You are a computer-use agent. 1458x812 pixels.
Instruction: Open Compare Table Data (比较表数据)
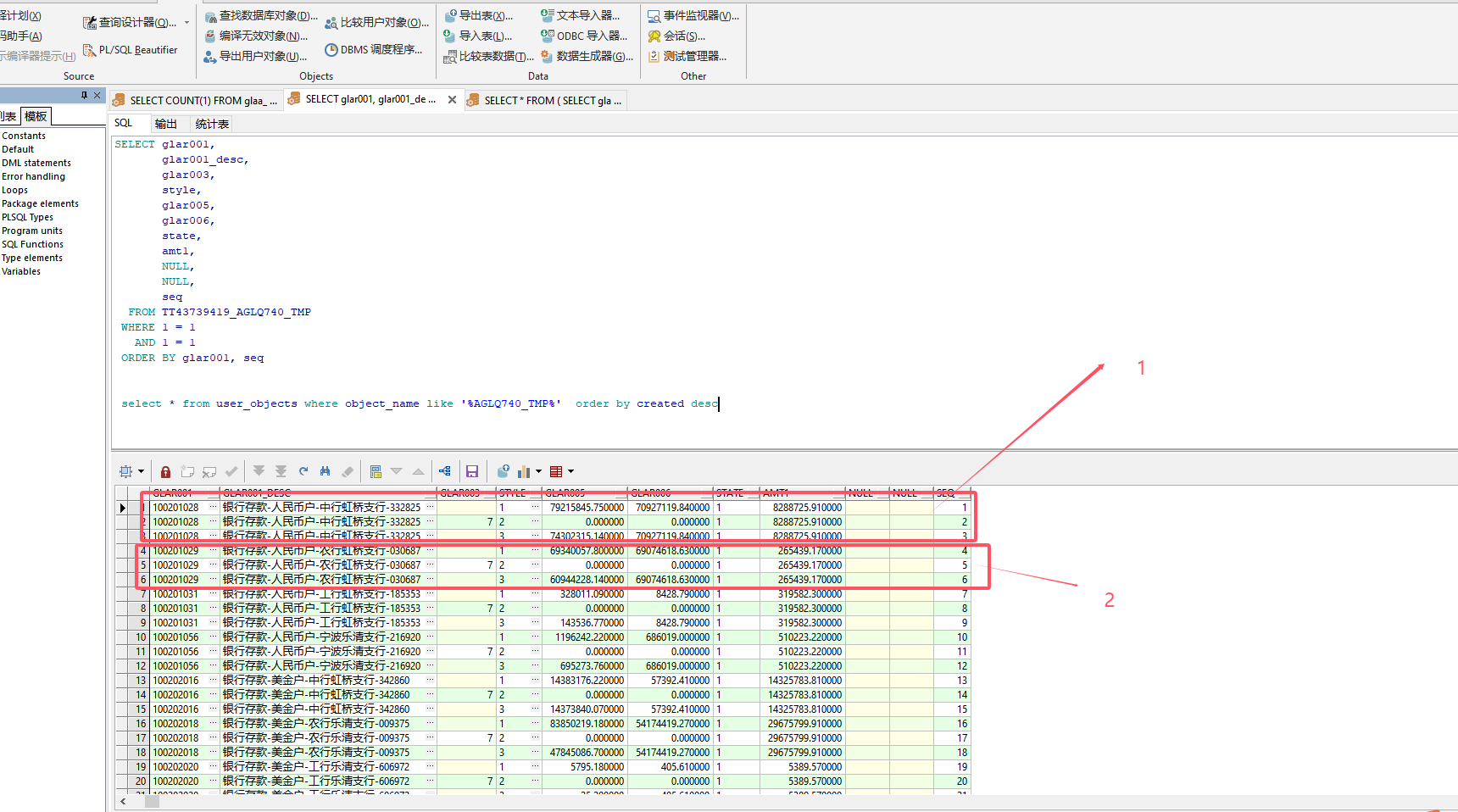tap(489, 57)
